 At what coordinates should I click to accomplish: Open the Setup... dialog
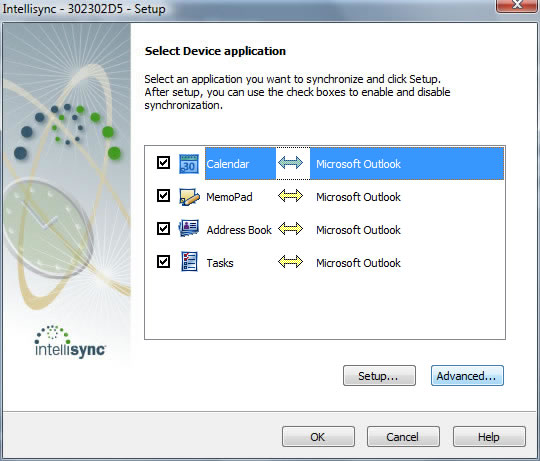pos(379,376)
